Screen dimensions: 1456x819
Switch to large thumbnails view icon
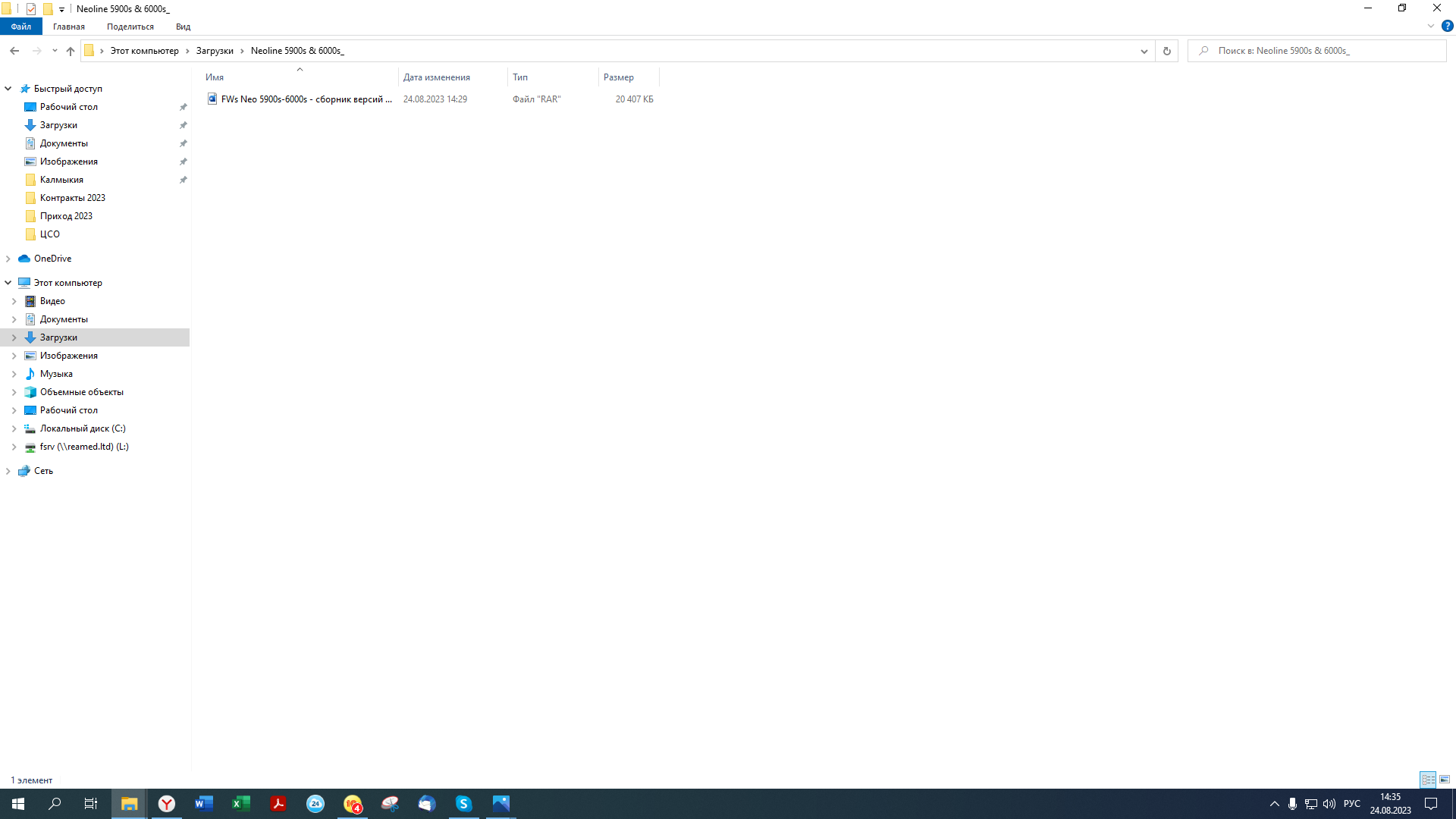pyautogui.click(x=1445, y=780)
